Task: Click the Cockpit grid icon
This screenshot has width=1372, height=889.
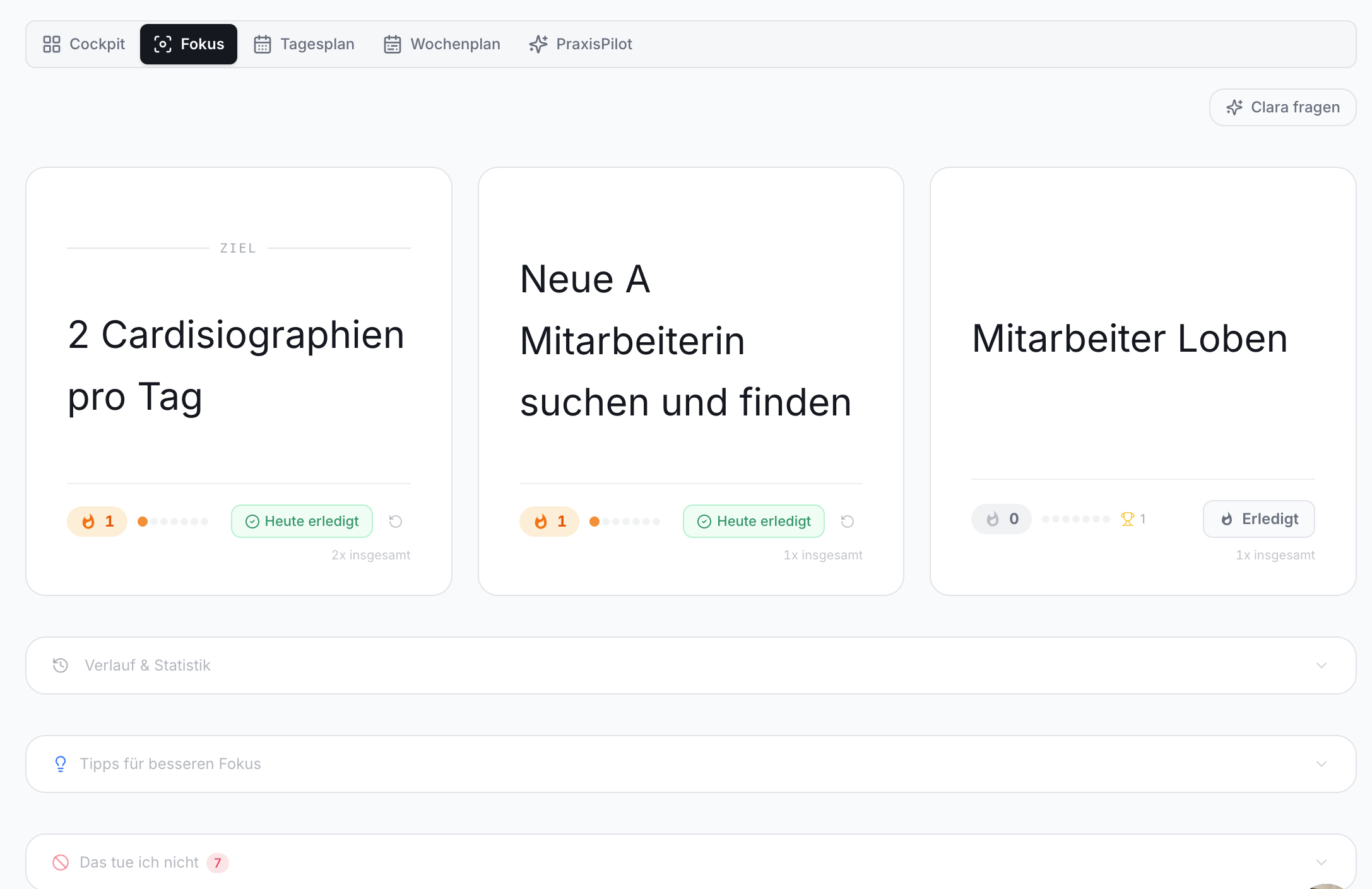Action: [x=52, y=44]
